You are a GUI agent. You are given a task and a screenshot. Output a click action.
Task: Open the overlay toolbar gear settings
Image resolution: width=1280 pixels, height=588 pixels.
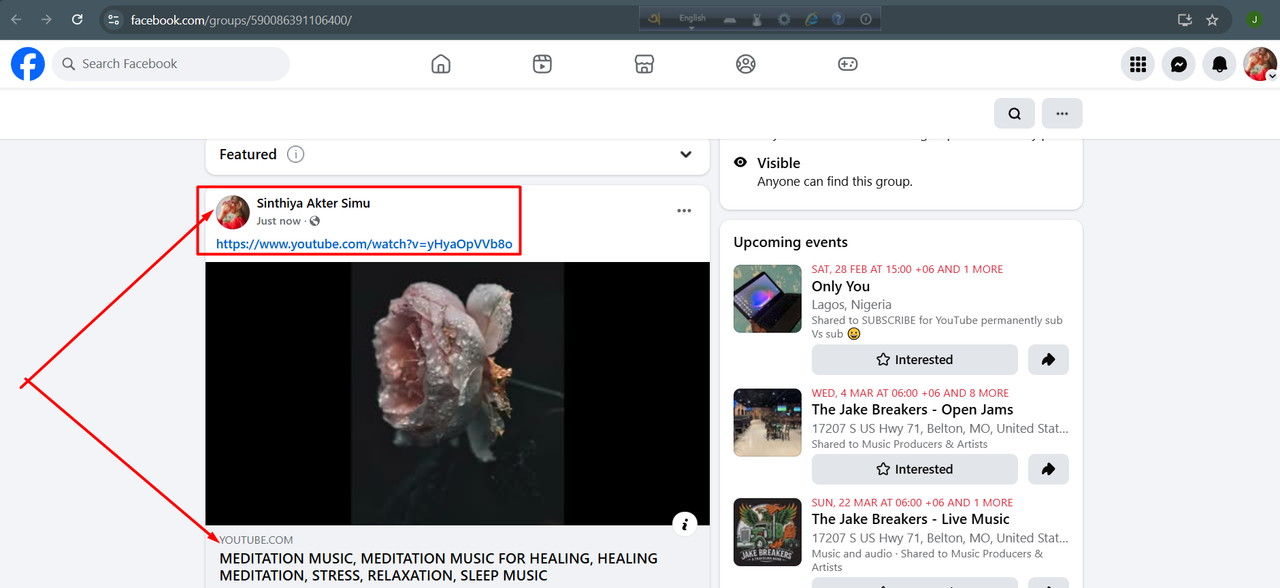(784, 19)
